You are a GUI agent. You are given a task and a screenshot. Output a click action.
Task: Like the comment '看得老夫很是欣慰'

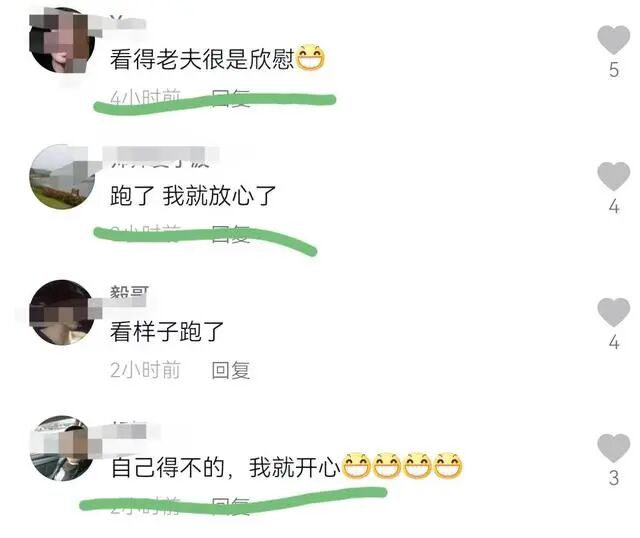pos(613,40)
